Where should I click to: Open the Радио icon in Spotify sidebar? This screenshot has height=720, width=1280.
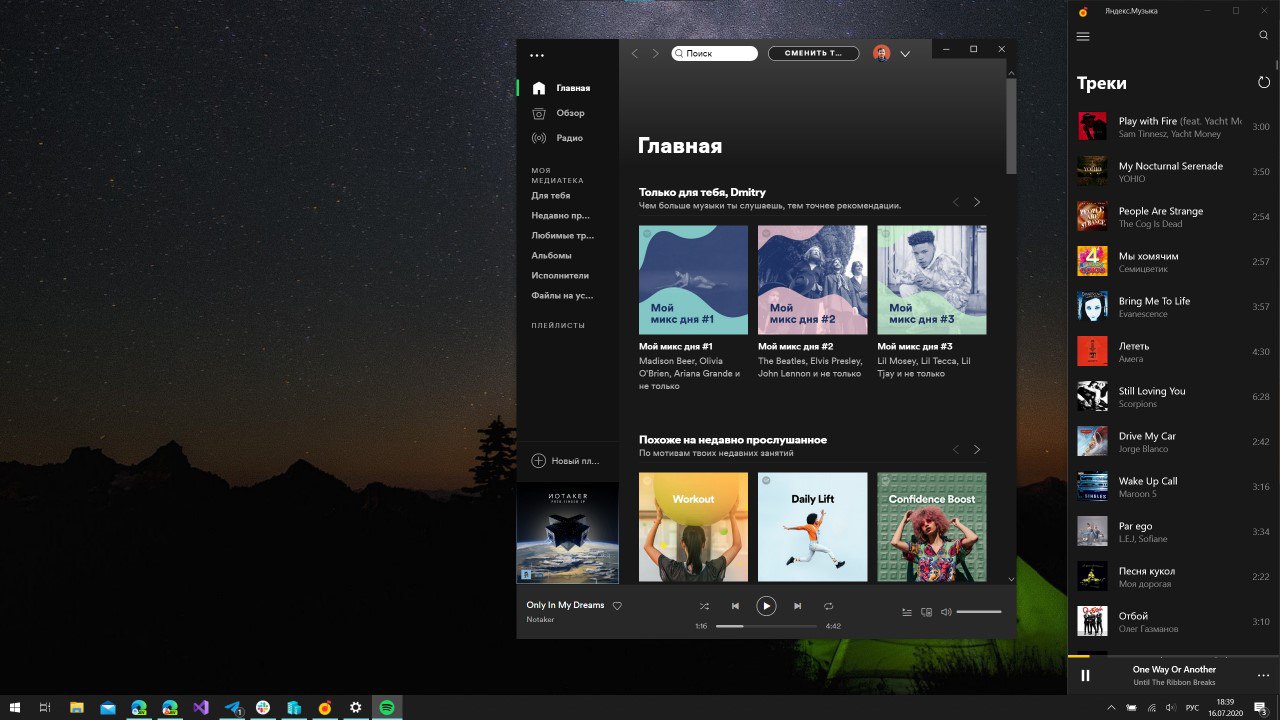click(x=539, y=138)
